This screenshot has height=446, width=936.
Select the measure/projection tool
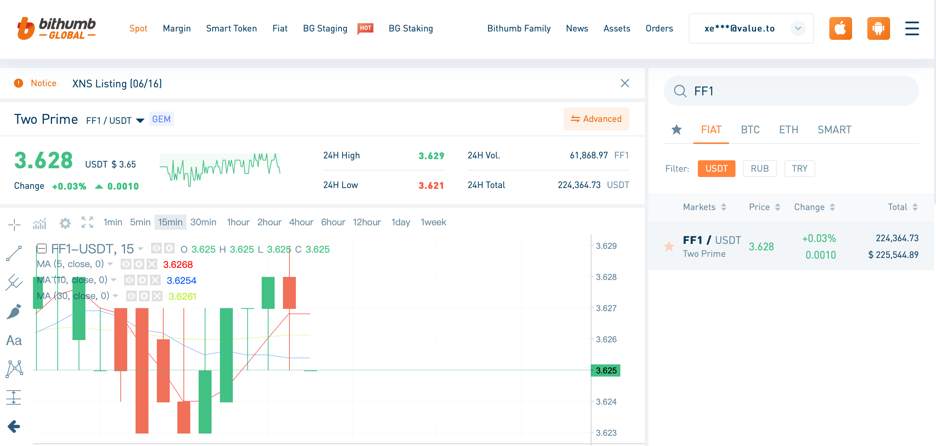14,397
